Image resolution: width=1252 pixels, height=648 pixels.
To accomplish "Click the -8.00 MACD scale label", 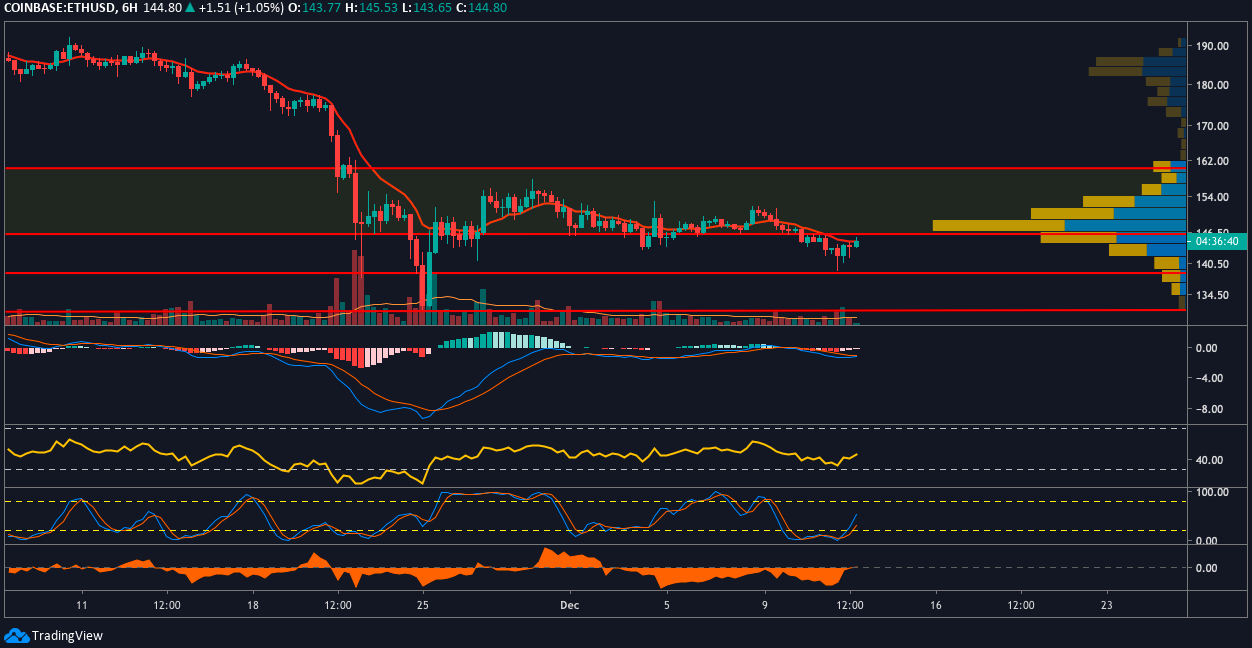I will (1210, 409).
